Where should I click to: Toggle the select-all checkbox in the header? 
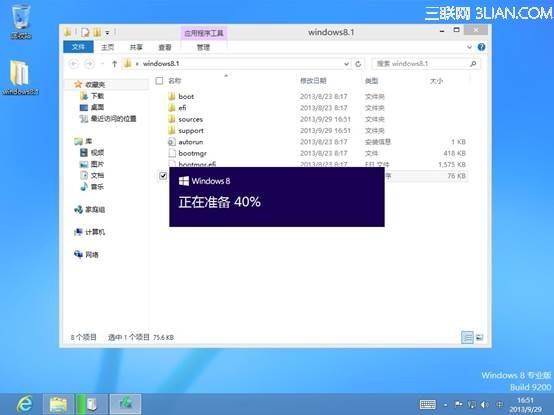[x=159, y=81]
